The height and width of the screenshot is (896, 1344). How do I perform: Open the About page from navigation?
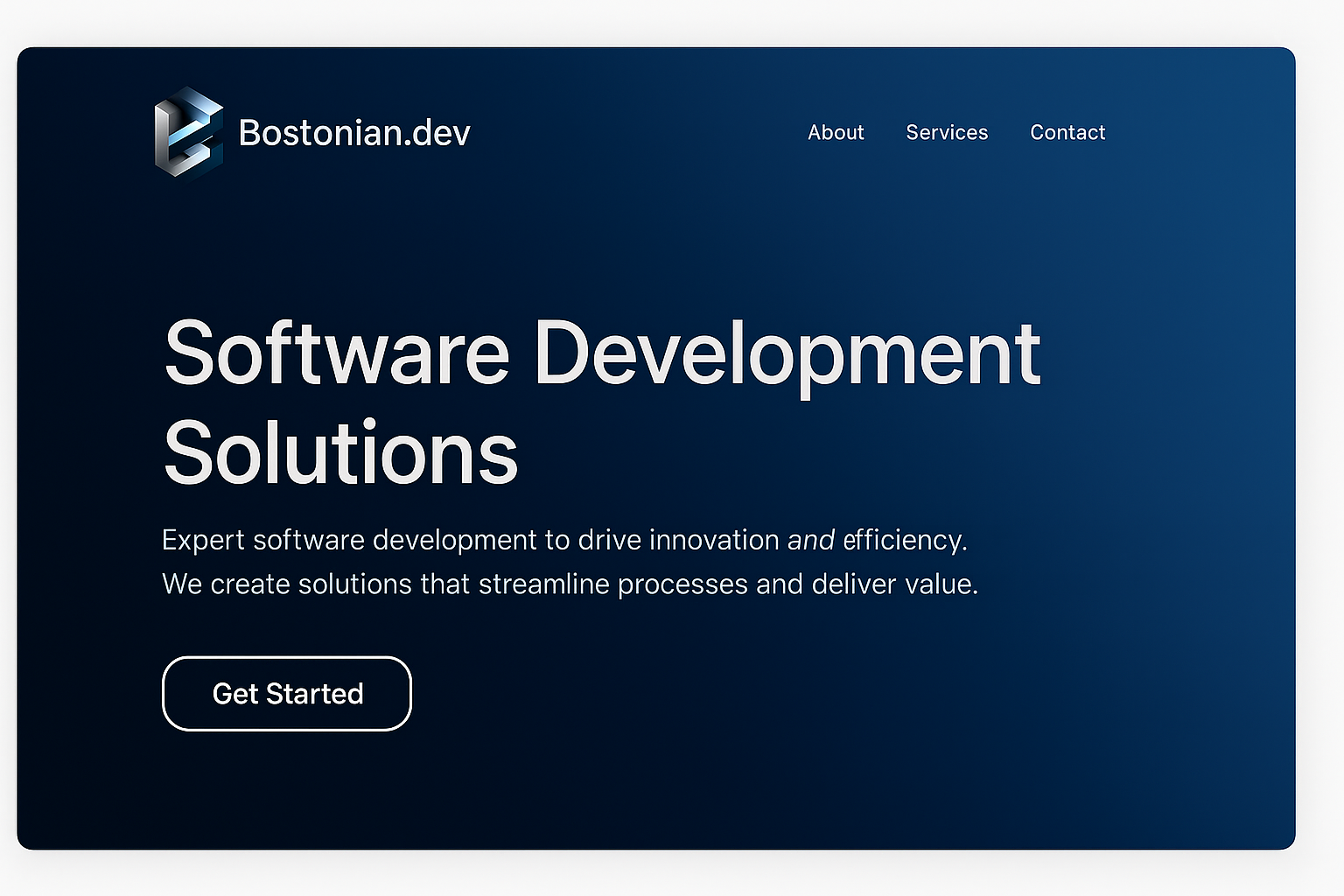coord(835,133)
